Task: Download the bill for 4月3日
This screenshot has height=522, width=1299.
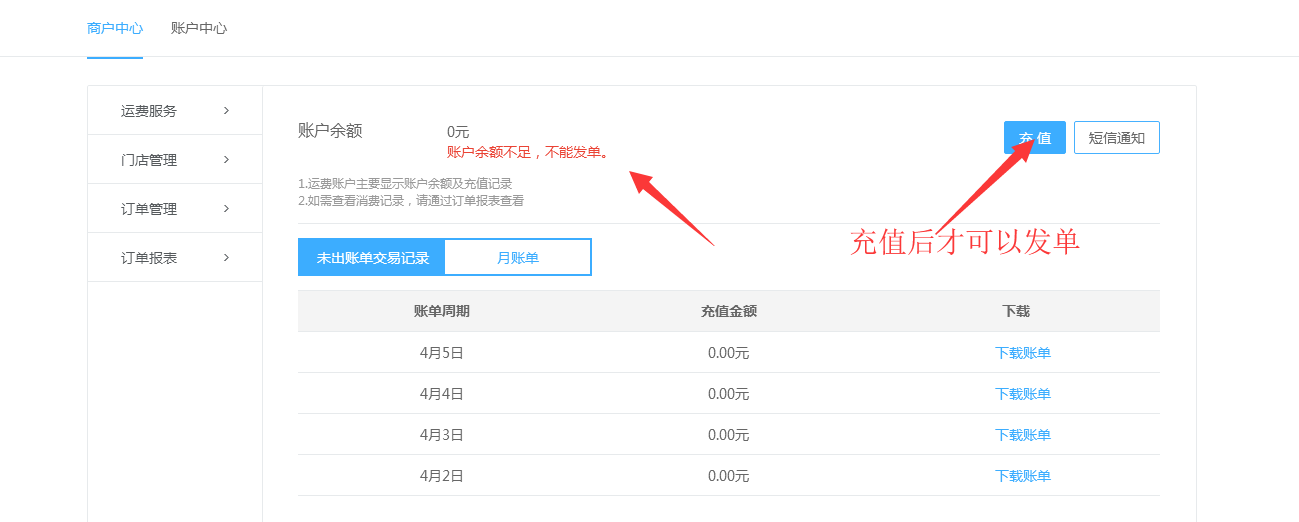Action: click(1023, 435)
